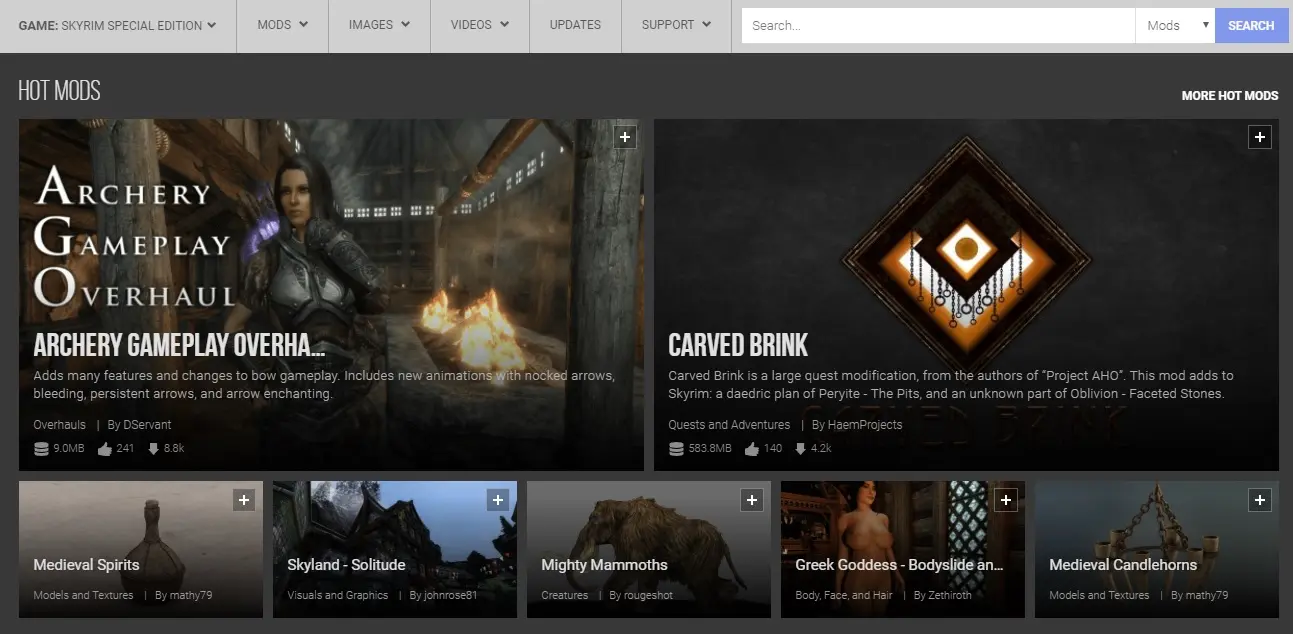Click the plus icon on Skyland - Solitude card
The width and height of the screenshot is (1293, 634).
point(498,499)
